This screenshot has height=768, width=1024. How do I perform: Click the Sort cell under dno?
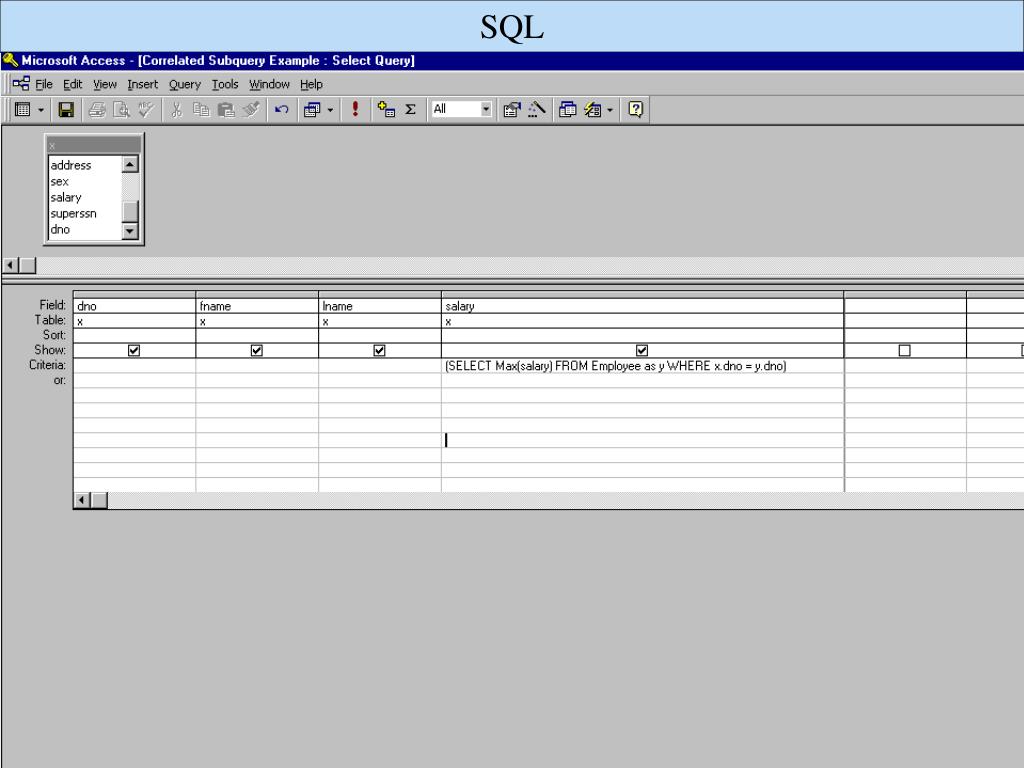pyautogui.click(x=135, y=336)
